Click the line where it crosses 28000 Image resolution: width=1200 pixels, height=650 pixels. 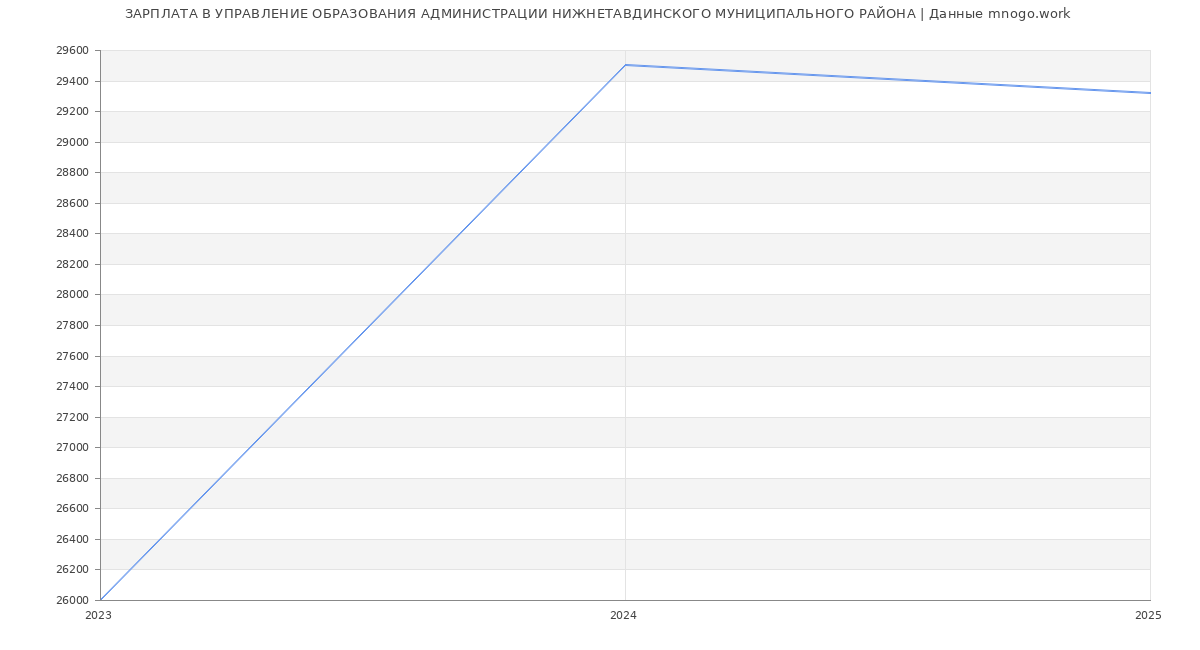click(400, 295)
